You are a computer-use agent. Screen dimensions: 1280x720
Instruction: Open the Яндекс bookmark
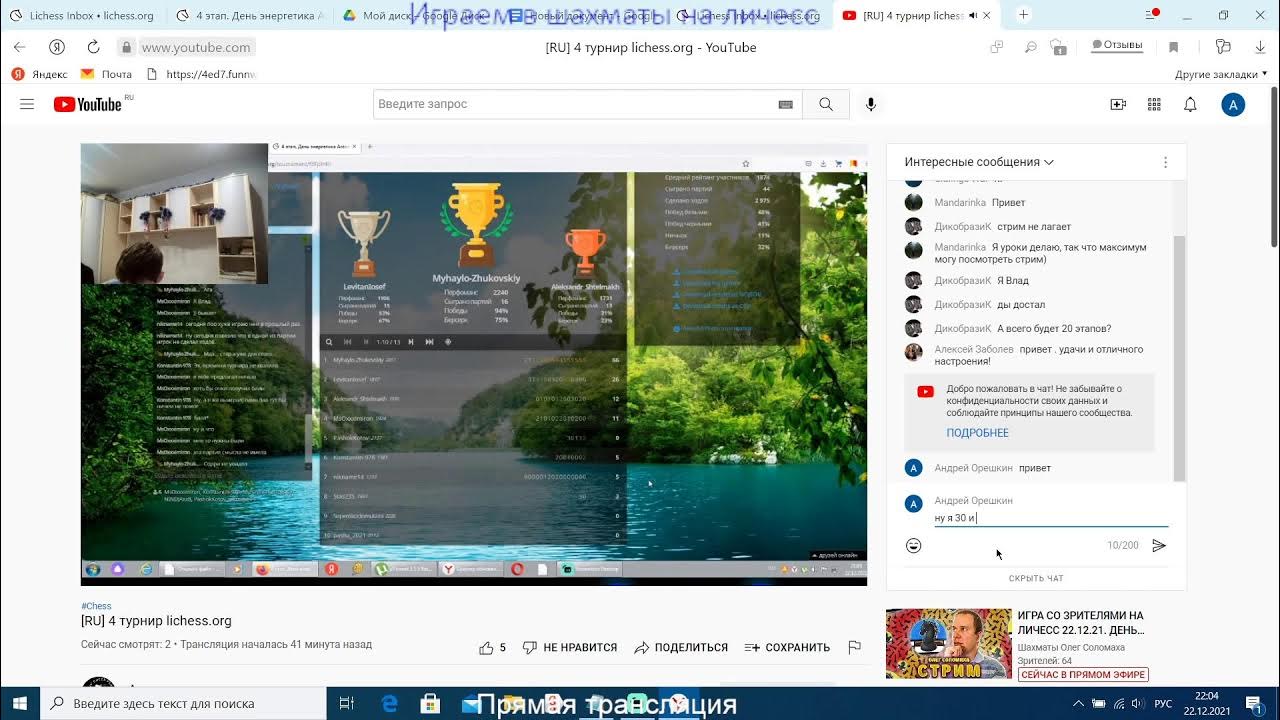tap(39, 74)
